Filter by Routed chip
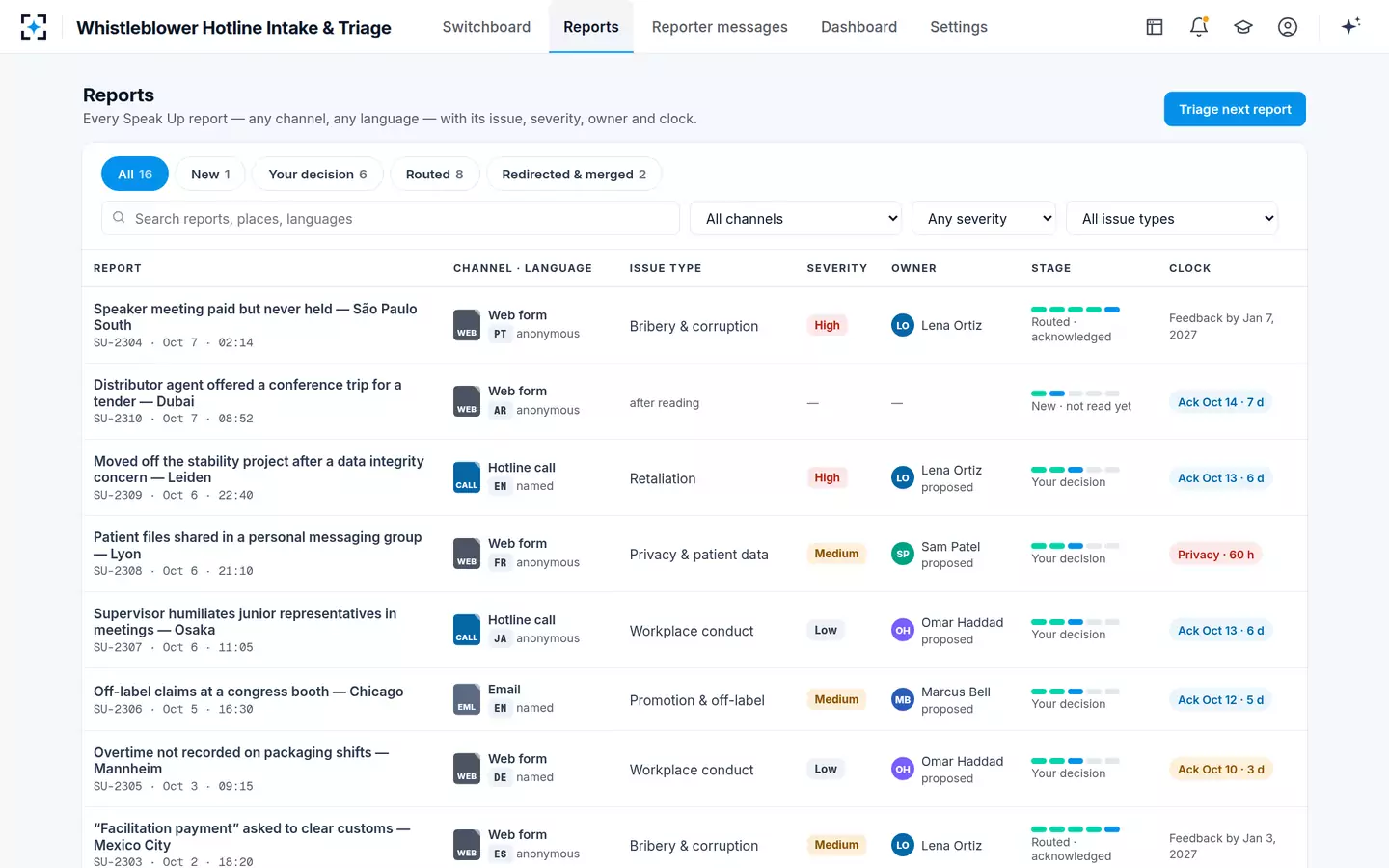 [x=434, y=174]
